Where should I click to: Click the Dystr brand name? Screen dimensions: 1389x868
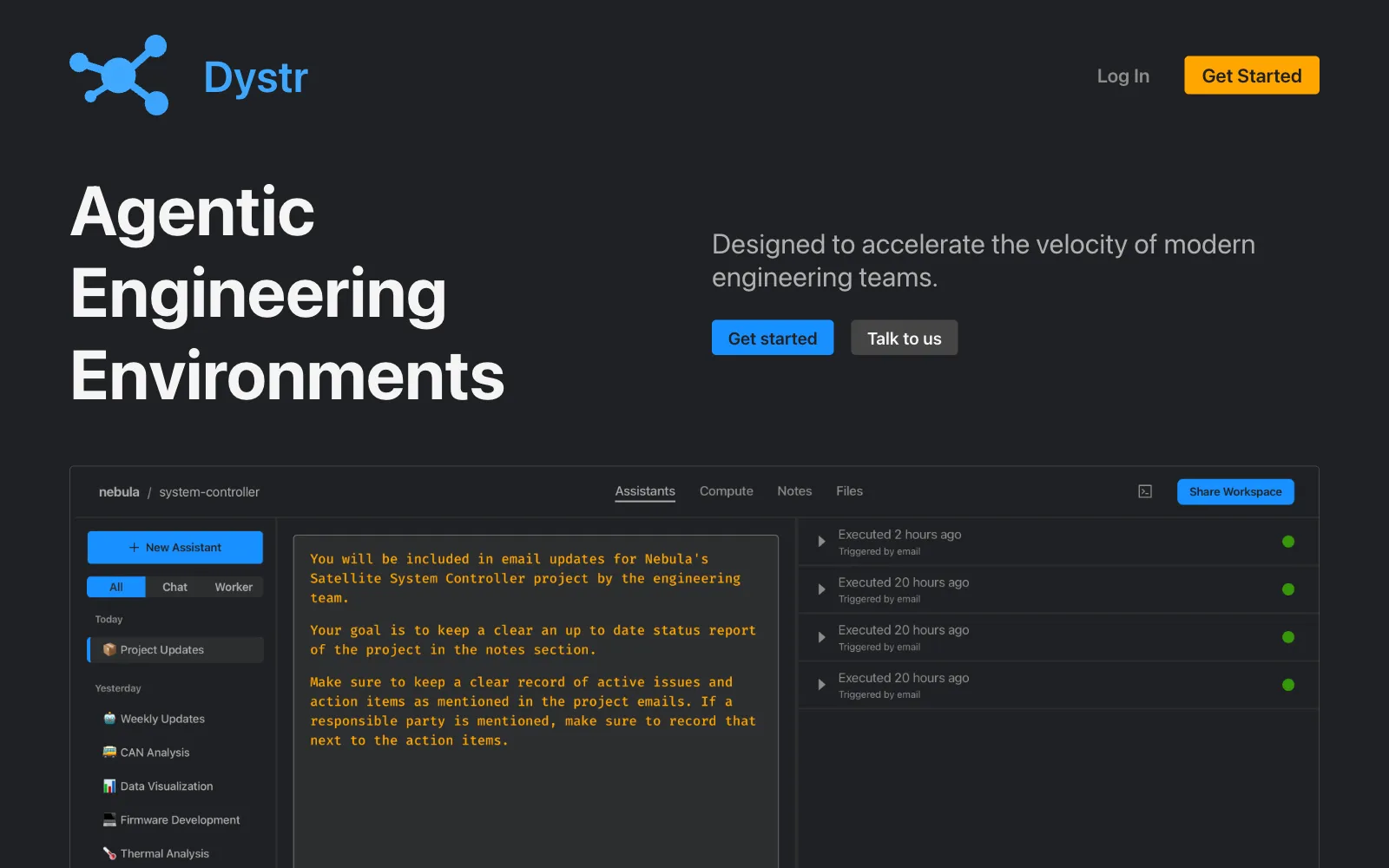click(256, 77)
